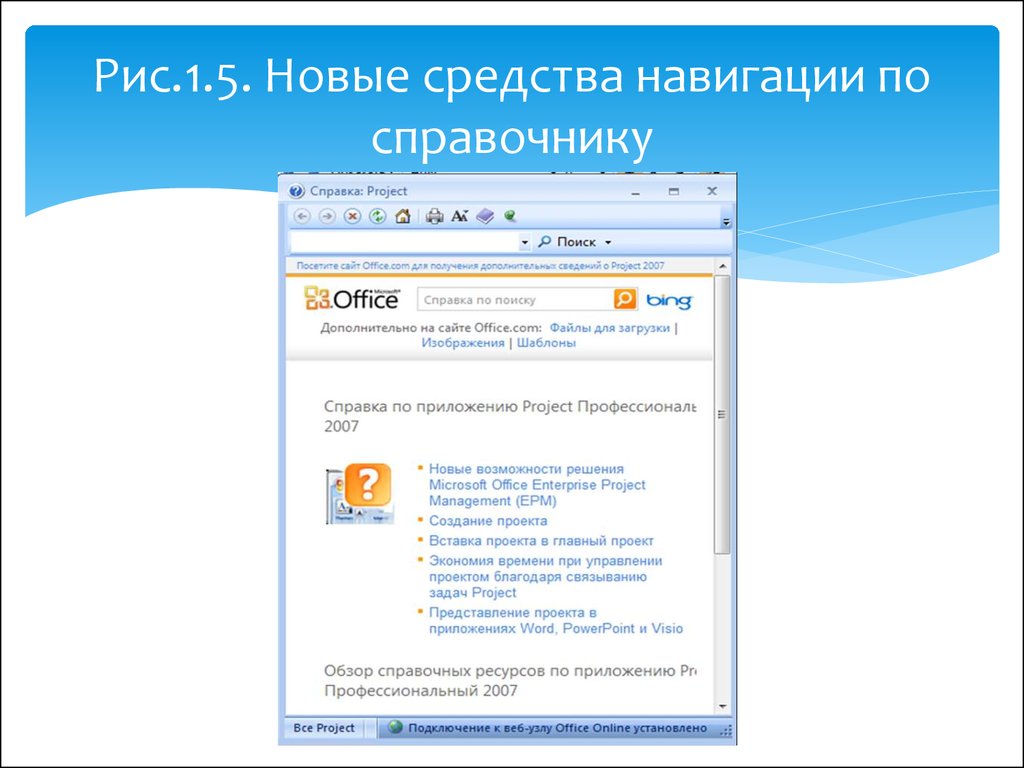This screenshot has width=1024, height=768.
Task: Click the scrollbar up arrow
Action: [x=722, y=266]
